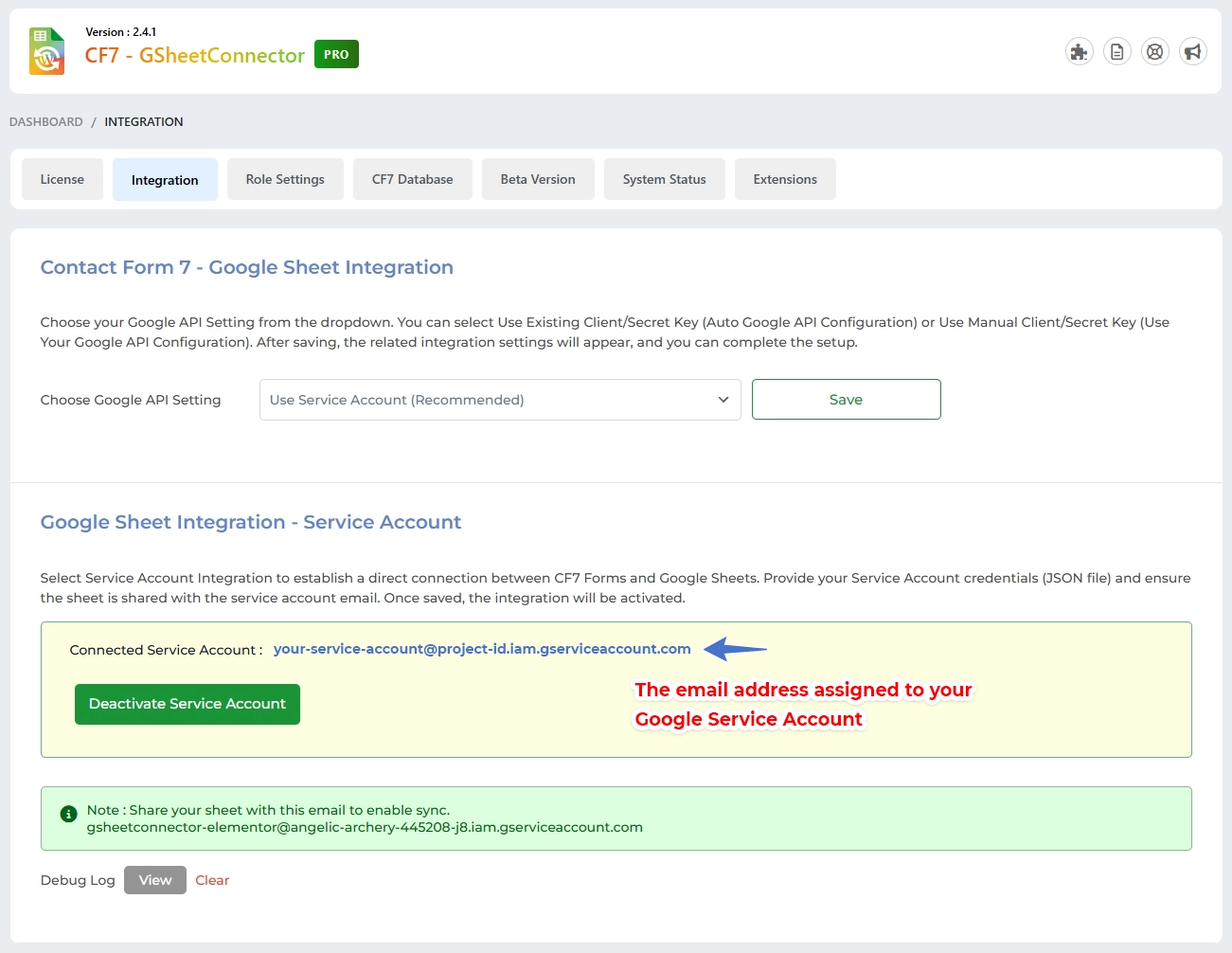Click the dropdown chevron beside Use Service Account
The image size is (1232, 953).
tap(723, 399)
